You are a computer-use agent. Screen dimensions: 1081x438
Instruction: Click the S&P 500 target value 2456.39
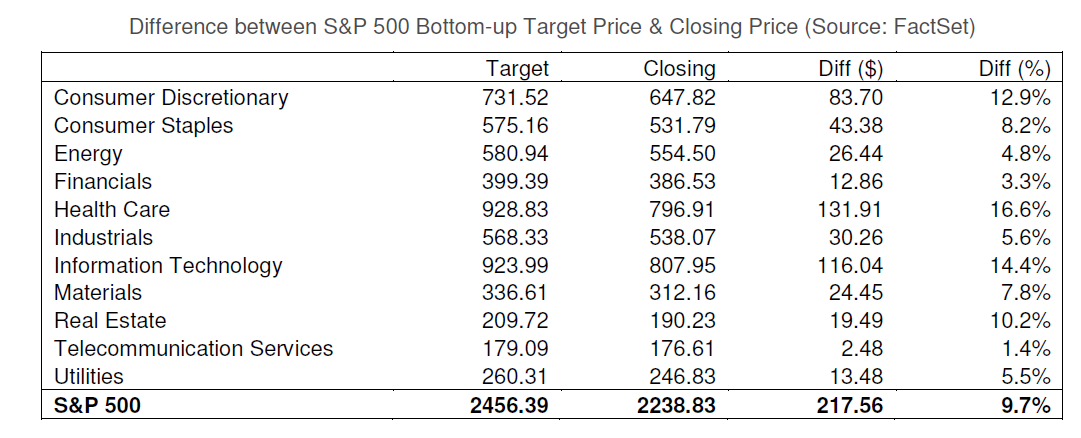(x=510, y=406)
